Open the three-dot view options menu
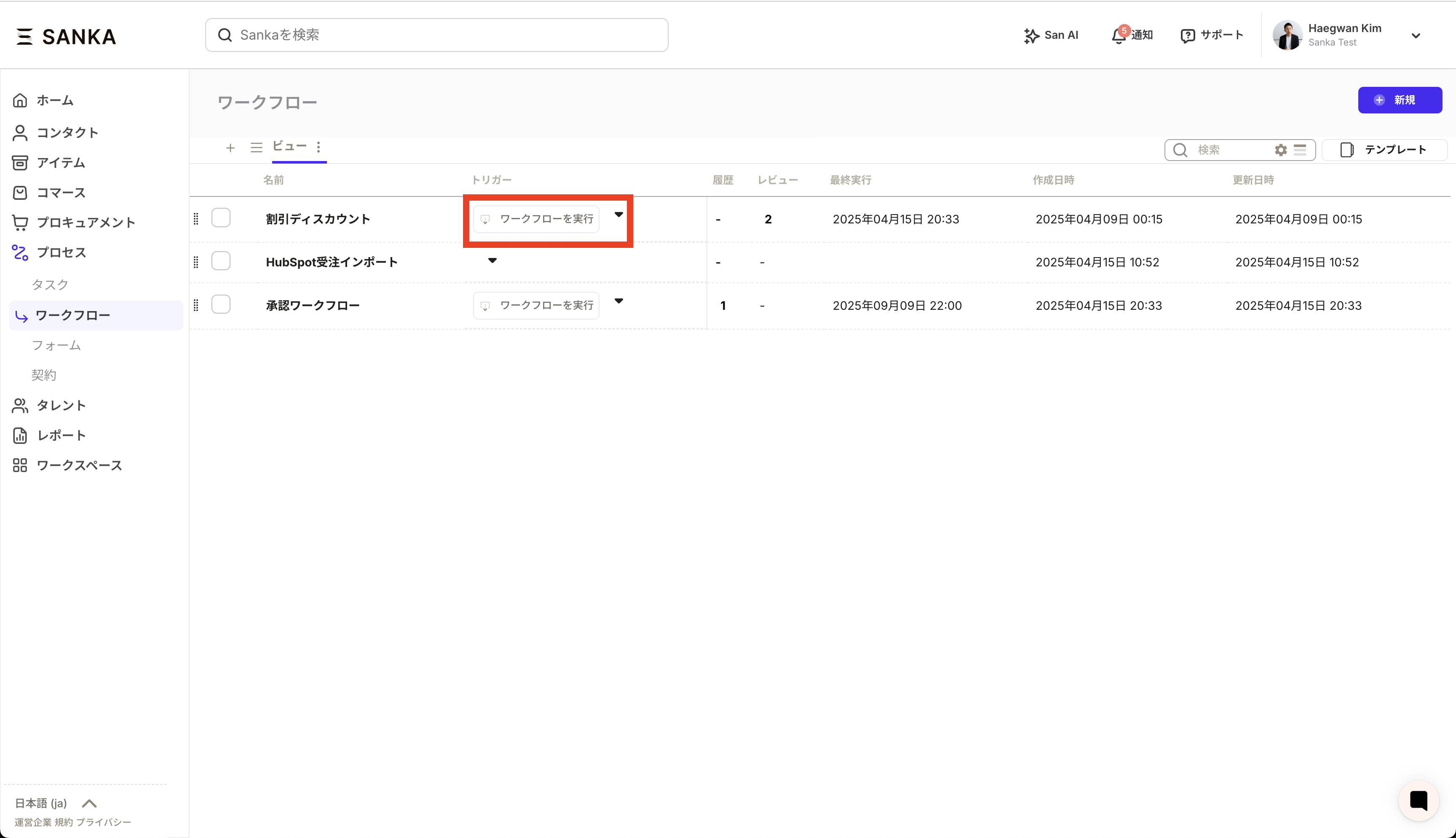Screen dimensions: 1456x838 point(318,148)
